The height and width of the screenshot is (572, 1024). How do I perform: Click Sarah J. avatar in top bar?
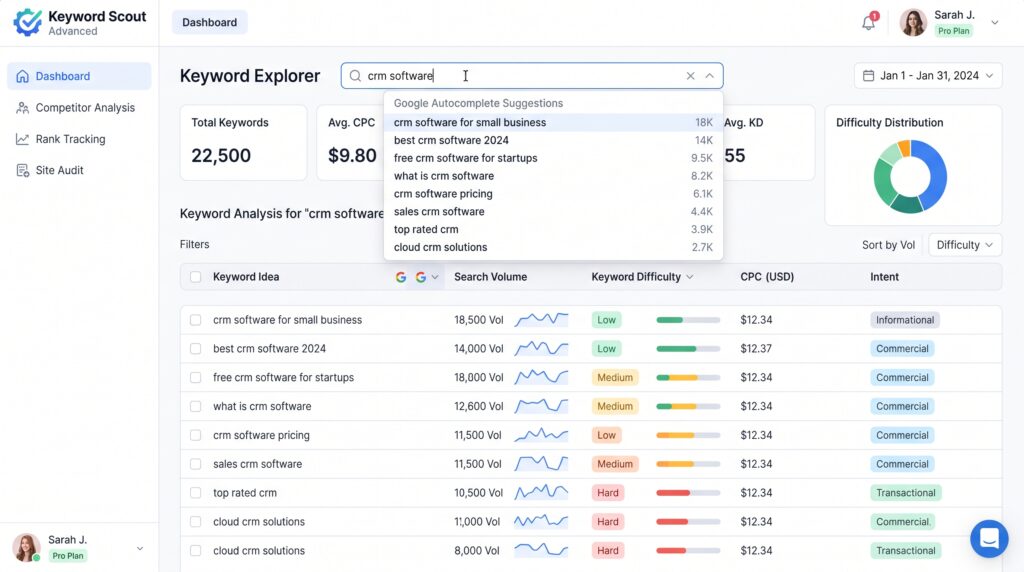point(913,23)
